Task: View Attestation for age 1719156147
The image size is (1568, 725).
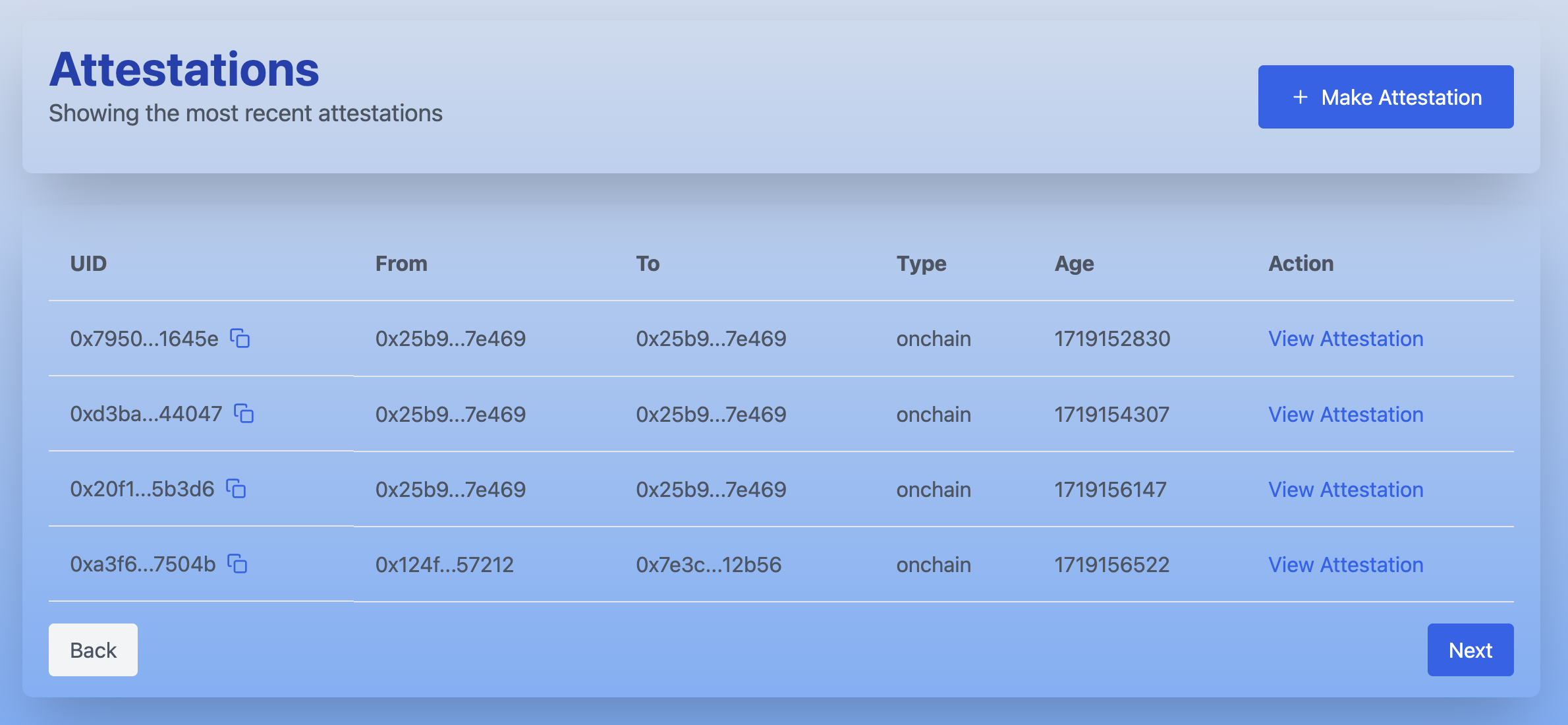Action: coord(1345,490)
